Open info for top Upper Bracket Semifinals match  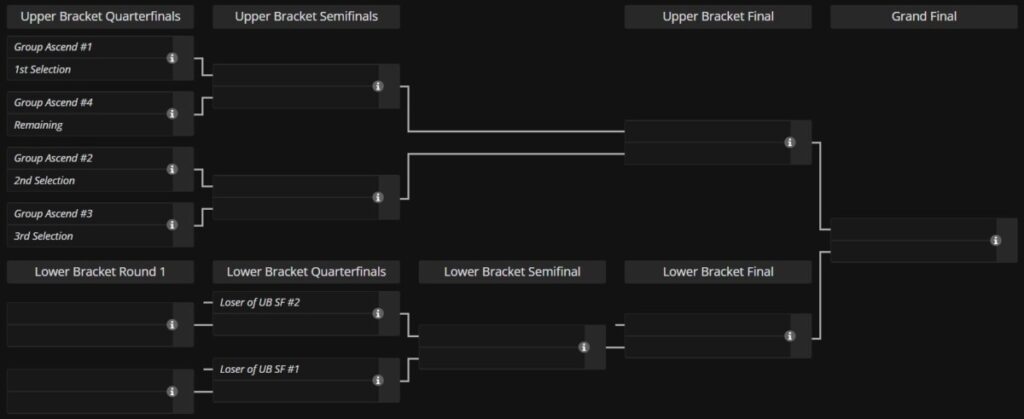tap(378, 86)
